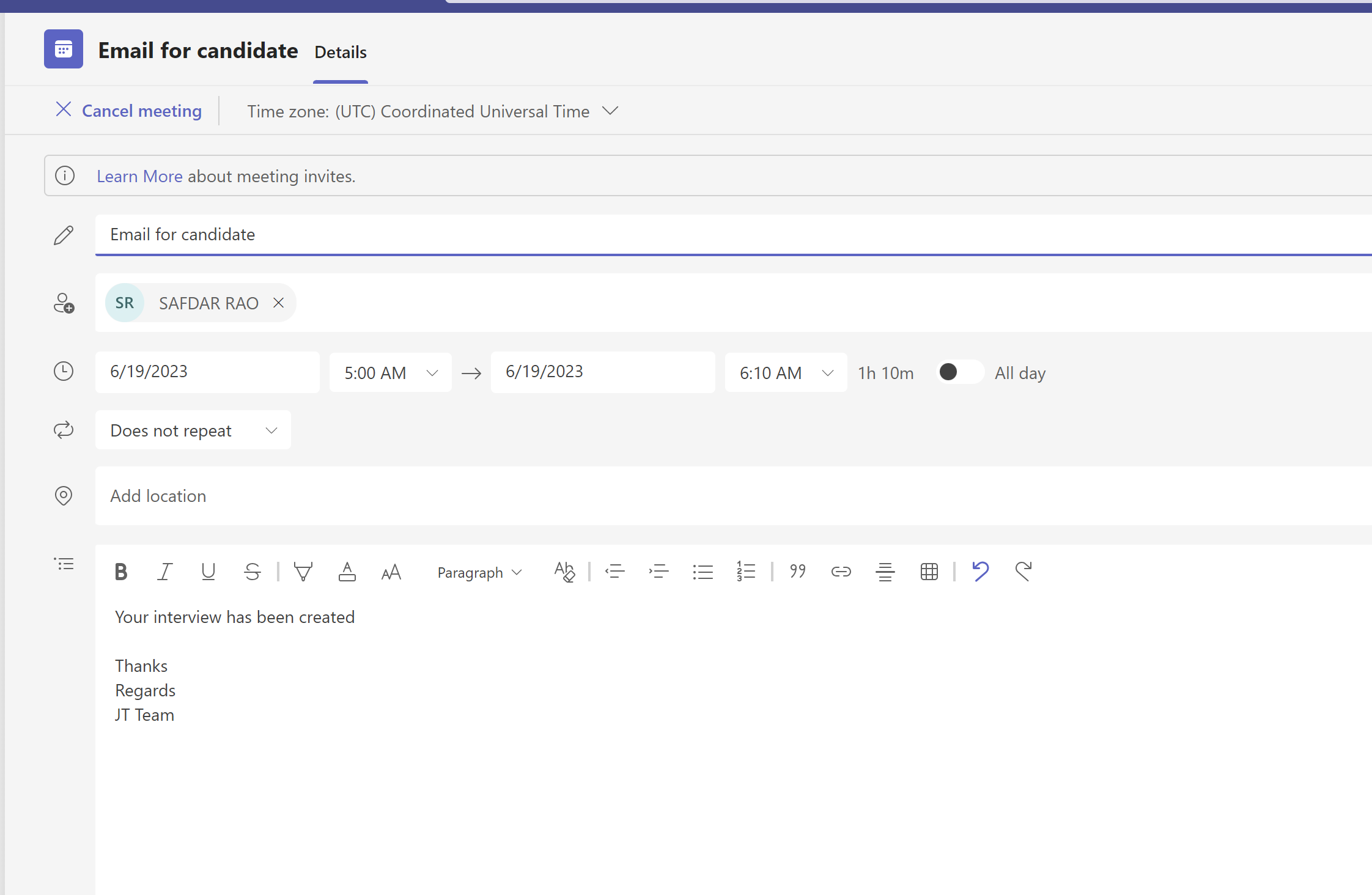Remove attendee SAFDAR RAO

tap(278, 303)
